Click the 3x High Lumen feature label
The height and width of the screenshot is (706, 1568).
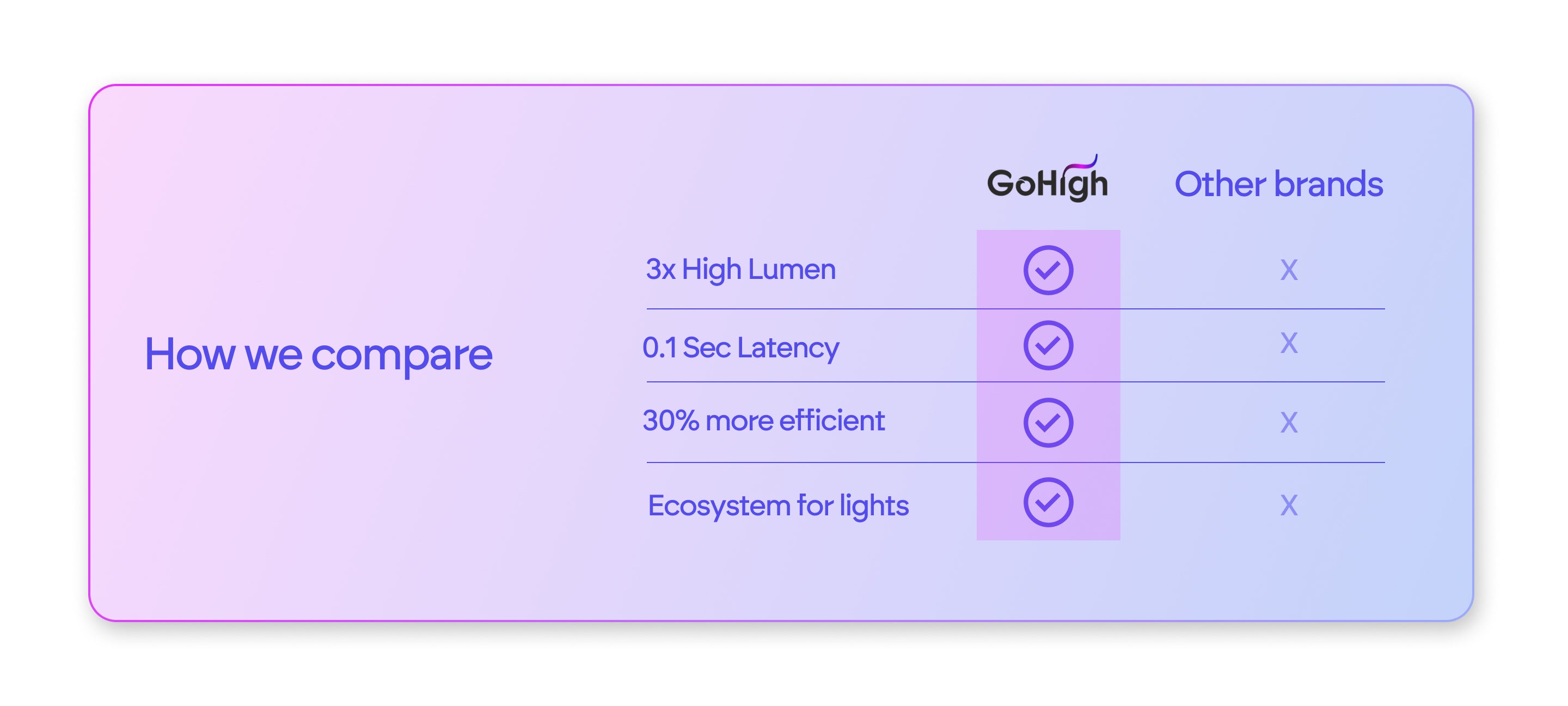[x=740, y=269]
